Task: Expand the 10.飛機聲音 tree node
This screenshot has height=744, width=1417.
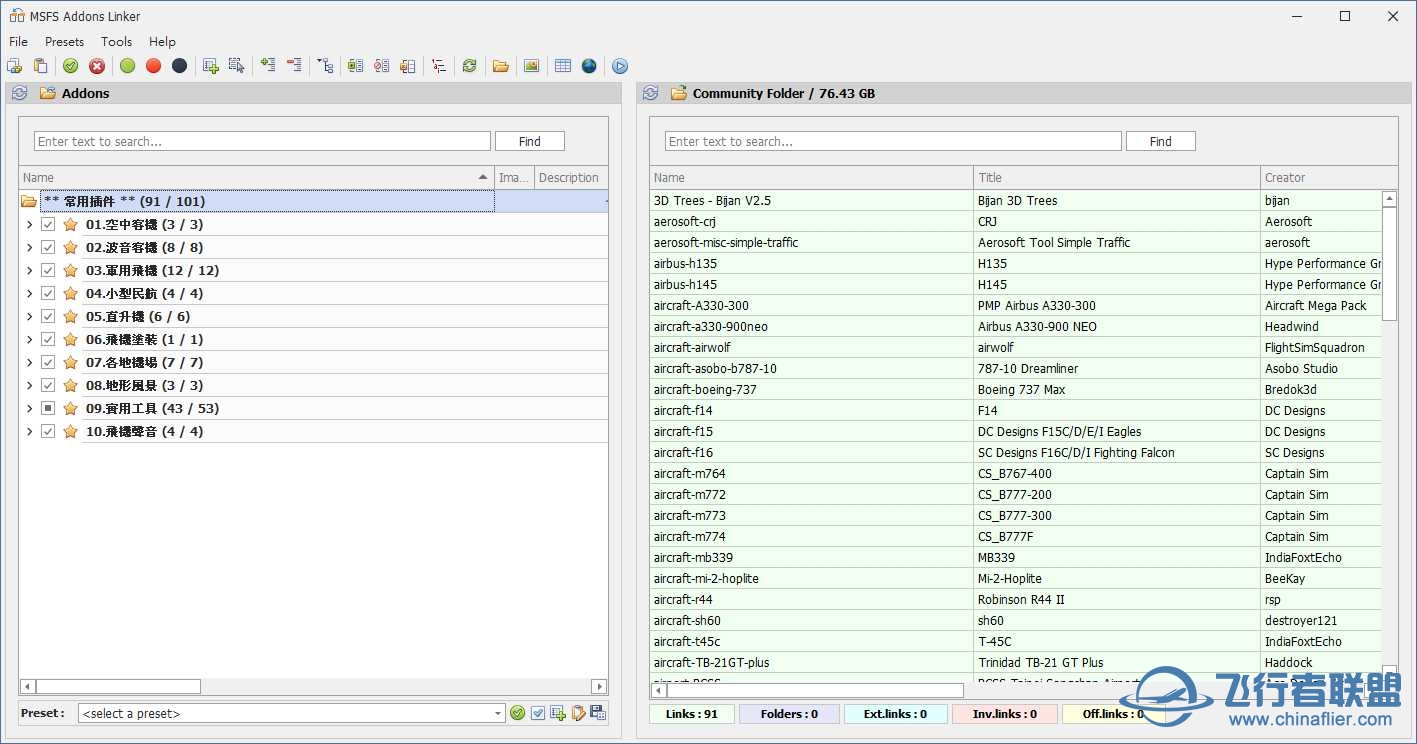Action: pyautogui.click(x=29, y=431)
